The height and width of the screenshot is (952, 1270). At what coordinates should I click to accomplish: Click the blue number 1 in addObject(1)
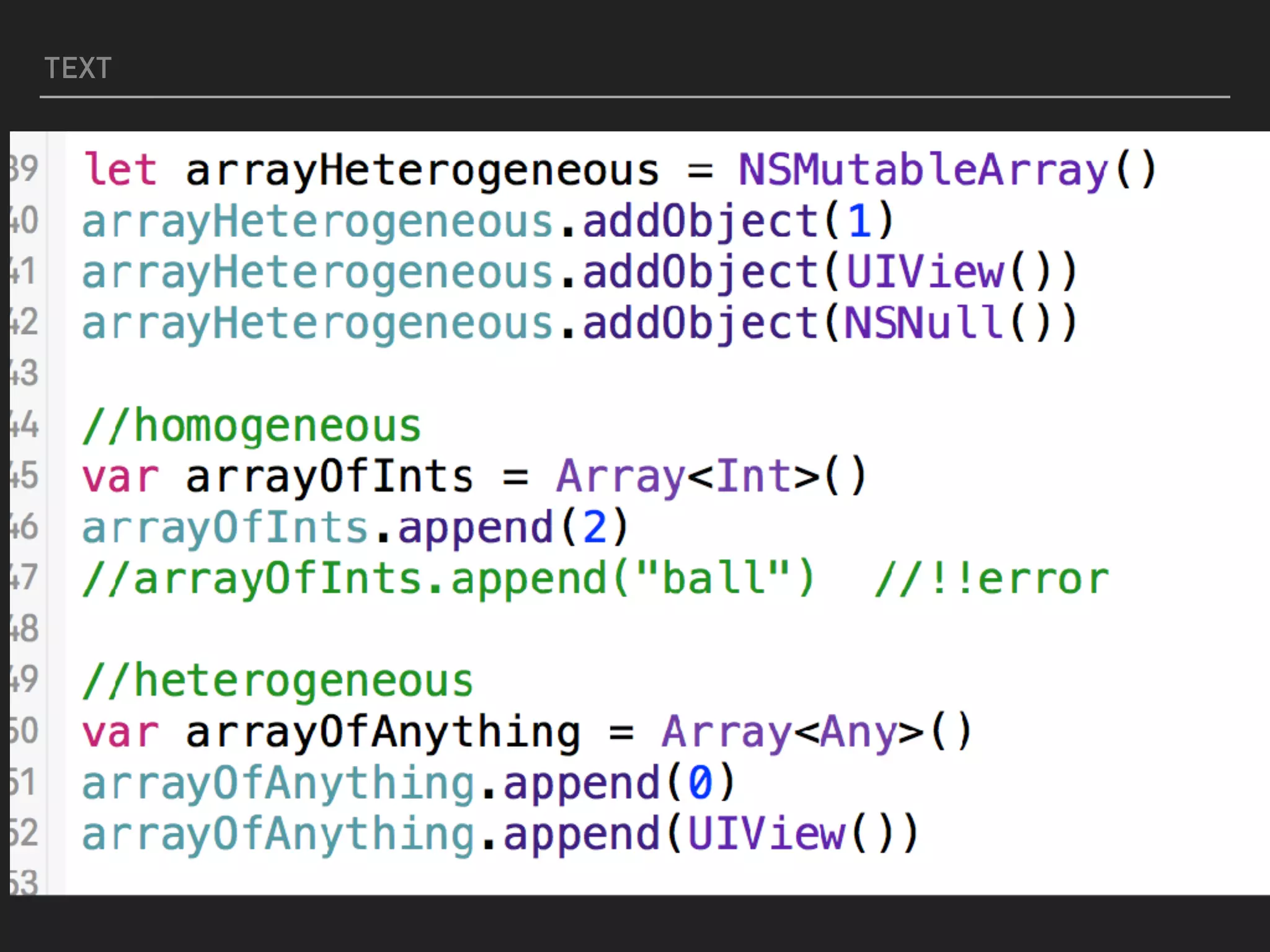tap(859, 221)
